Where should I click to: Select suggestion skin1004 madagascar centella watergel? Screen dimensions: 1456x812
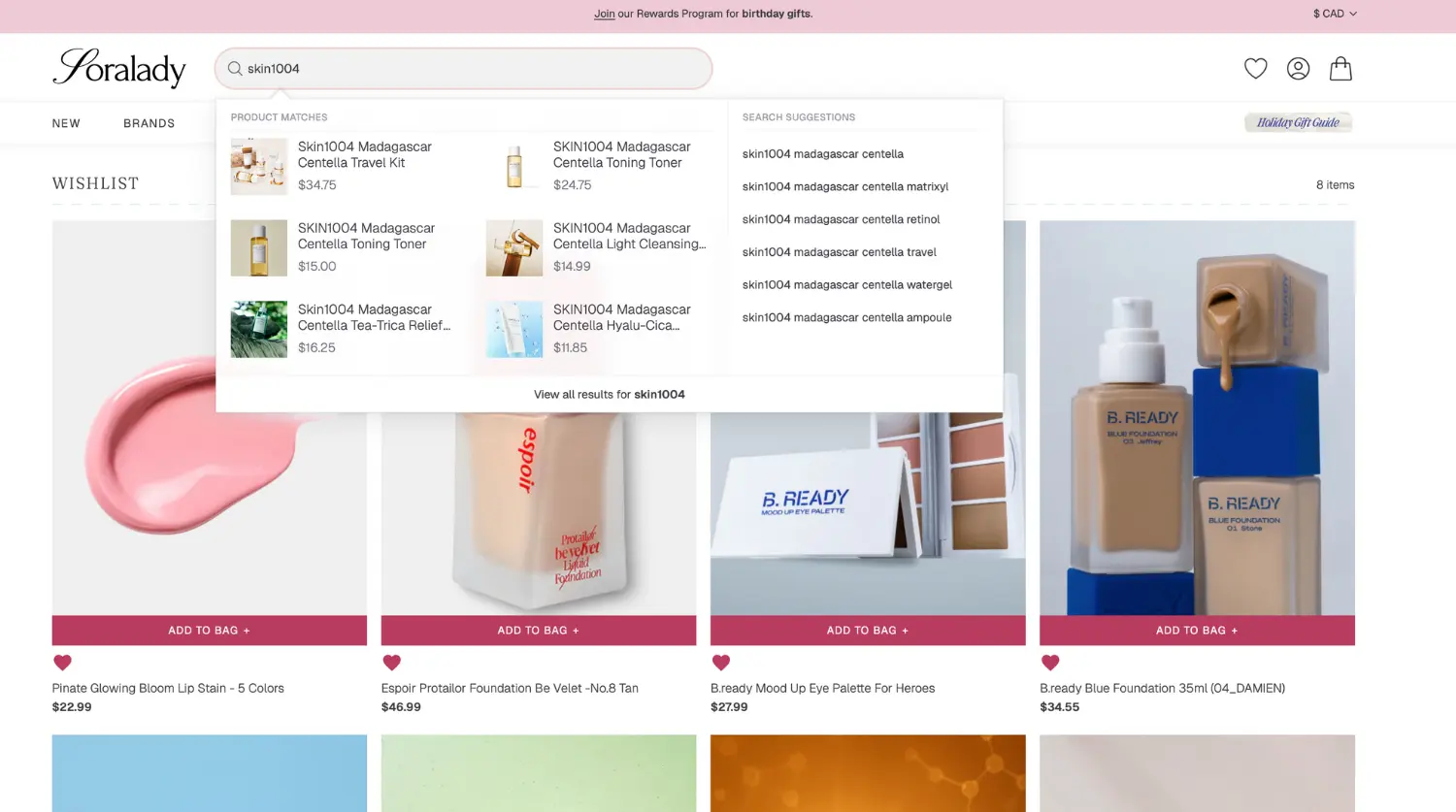[847, 285]
